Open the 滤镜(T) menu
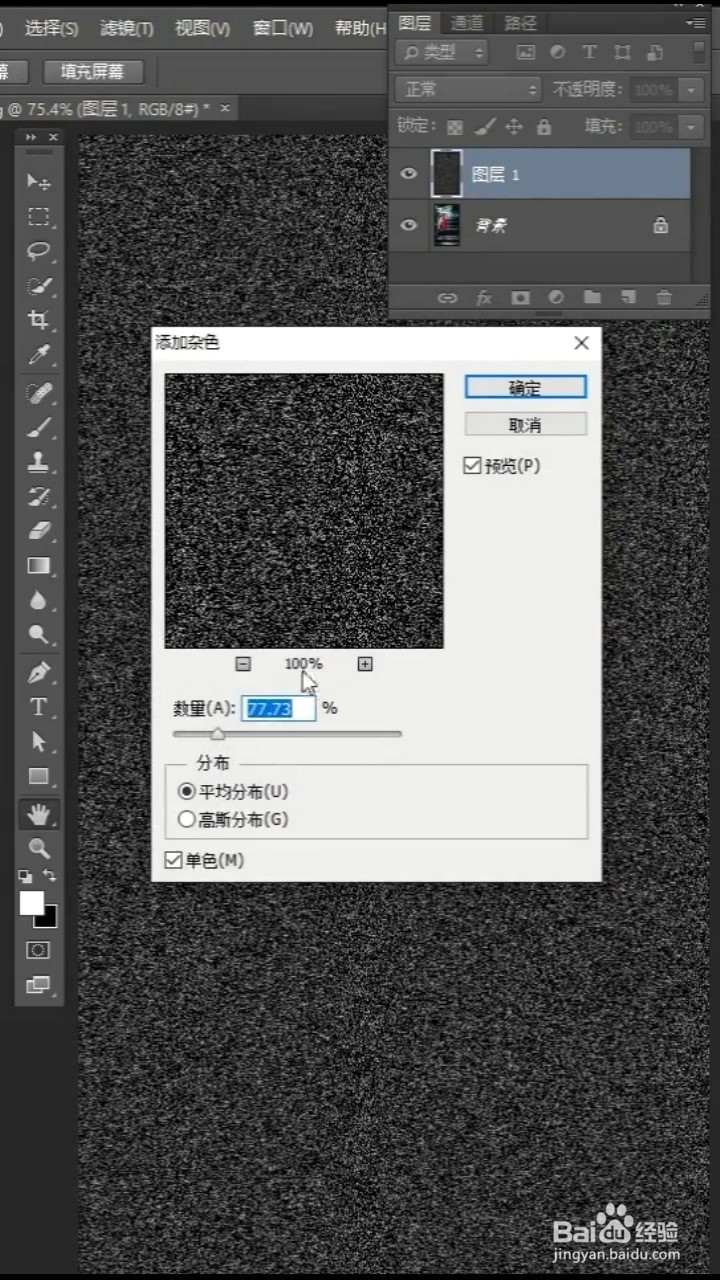This screenshot has height=1280, width=720. point(127,28)
